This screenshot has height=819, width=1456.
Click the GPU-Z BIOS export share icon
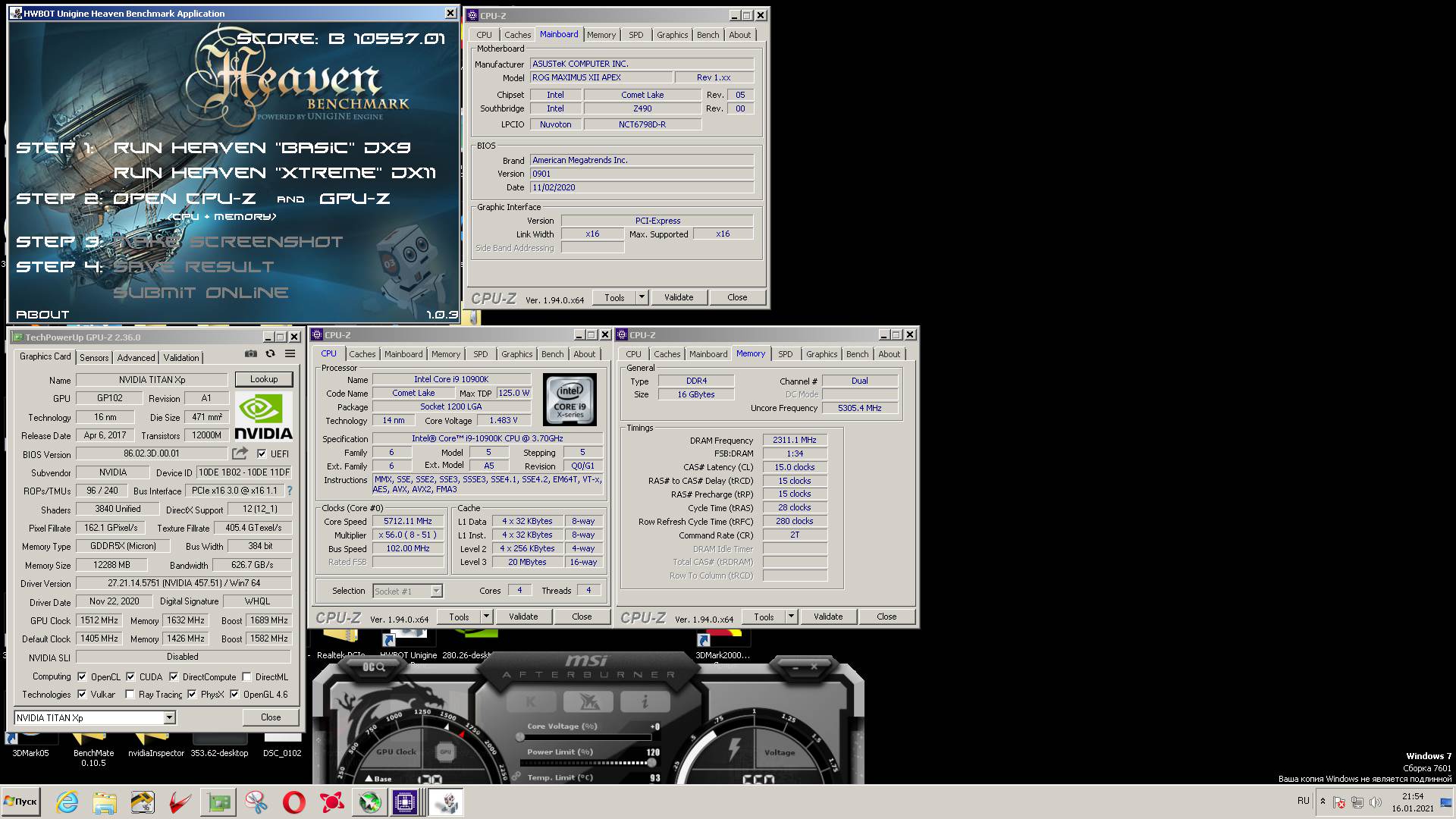pos(240,453)
